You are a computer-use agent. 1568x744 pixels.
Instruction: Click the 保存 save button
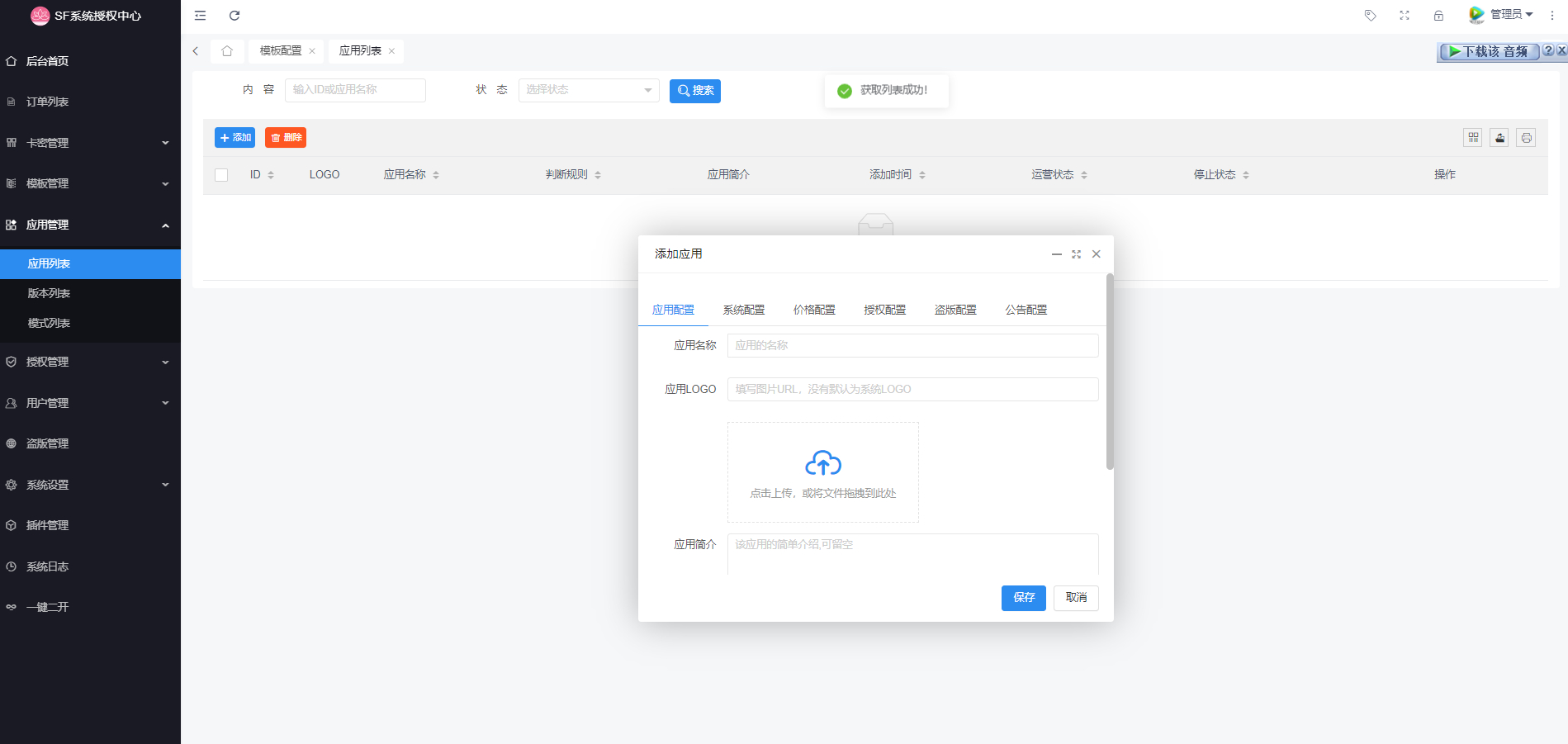point(1023,598)
